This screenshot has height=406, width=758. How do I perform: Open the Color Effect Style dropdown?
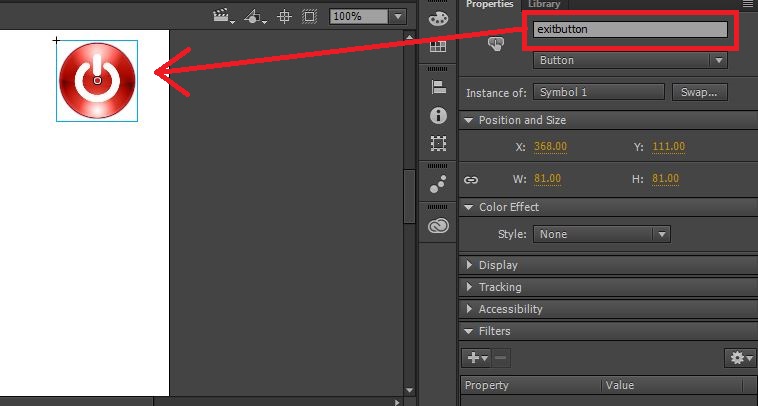point(601,234)
